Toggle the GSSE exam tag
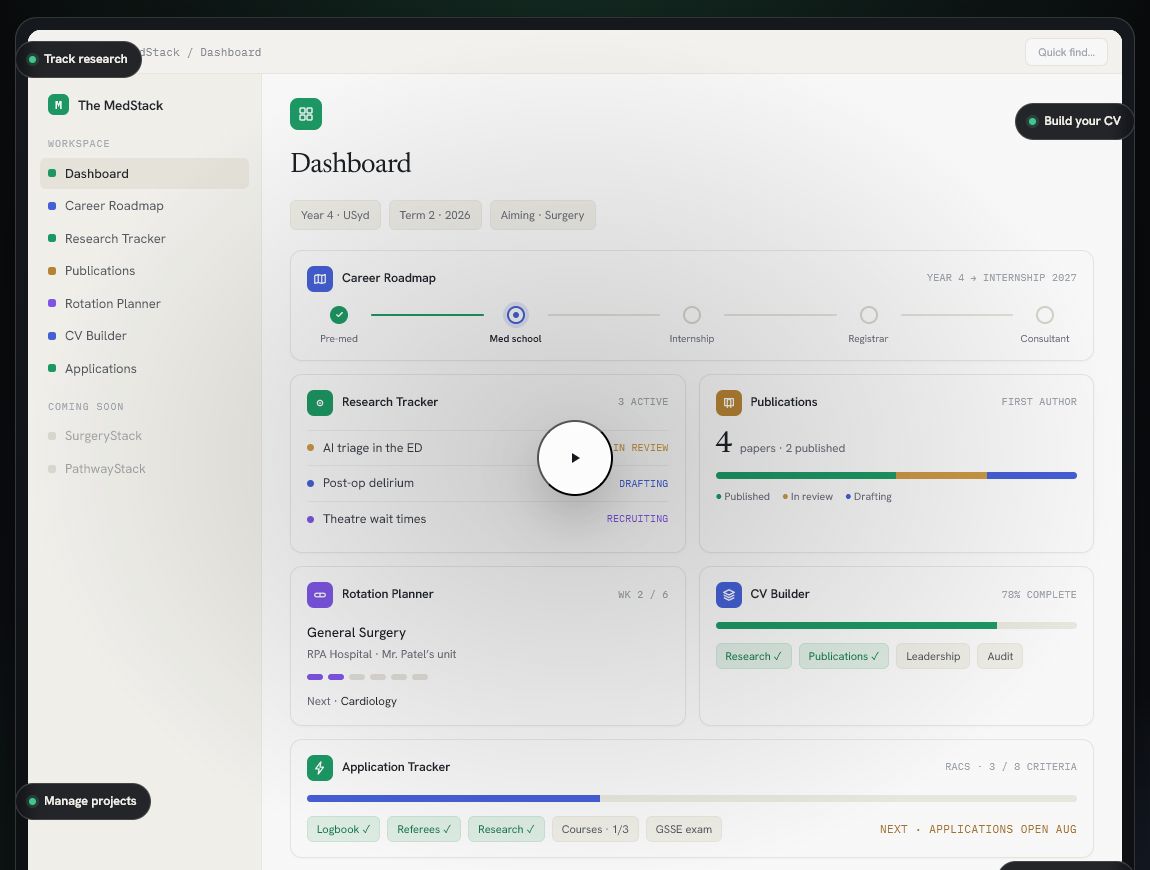 point(684,830)
